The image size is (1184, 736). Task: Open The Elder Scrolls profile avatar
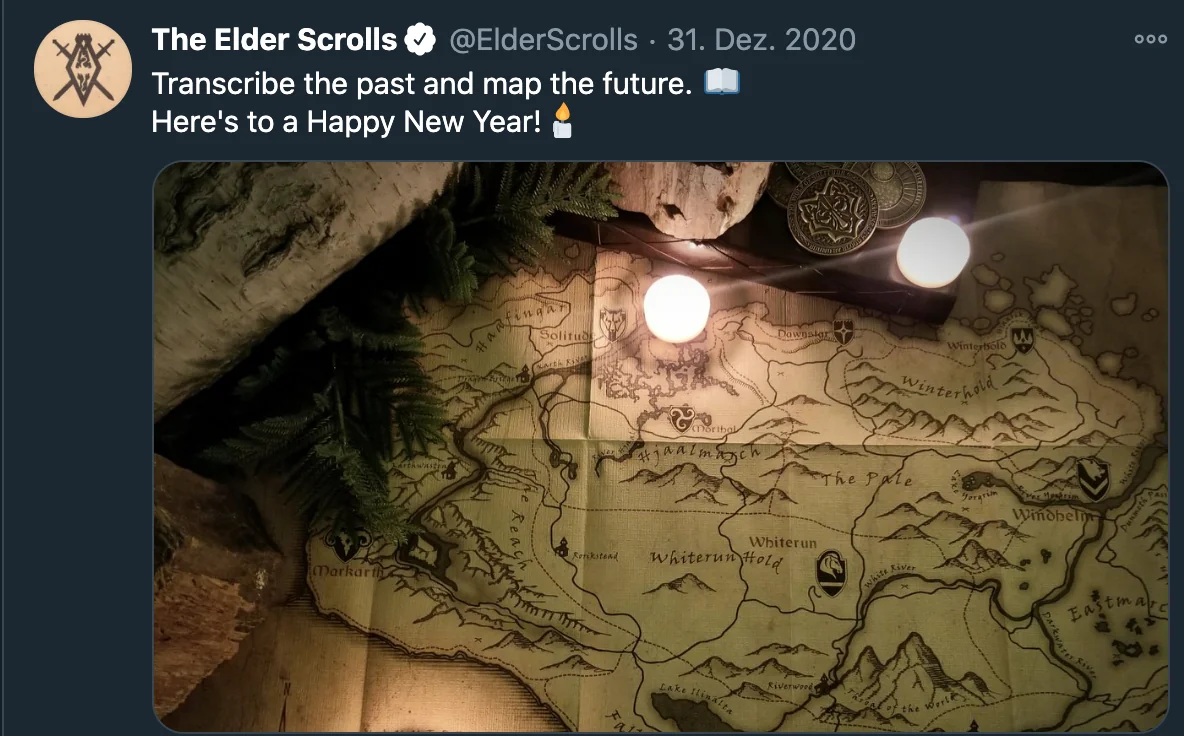[x=83, y=69]
